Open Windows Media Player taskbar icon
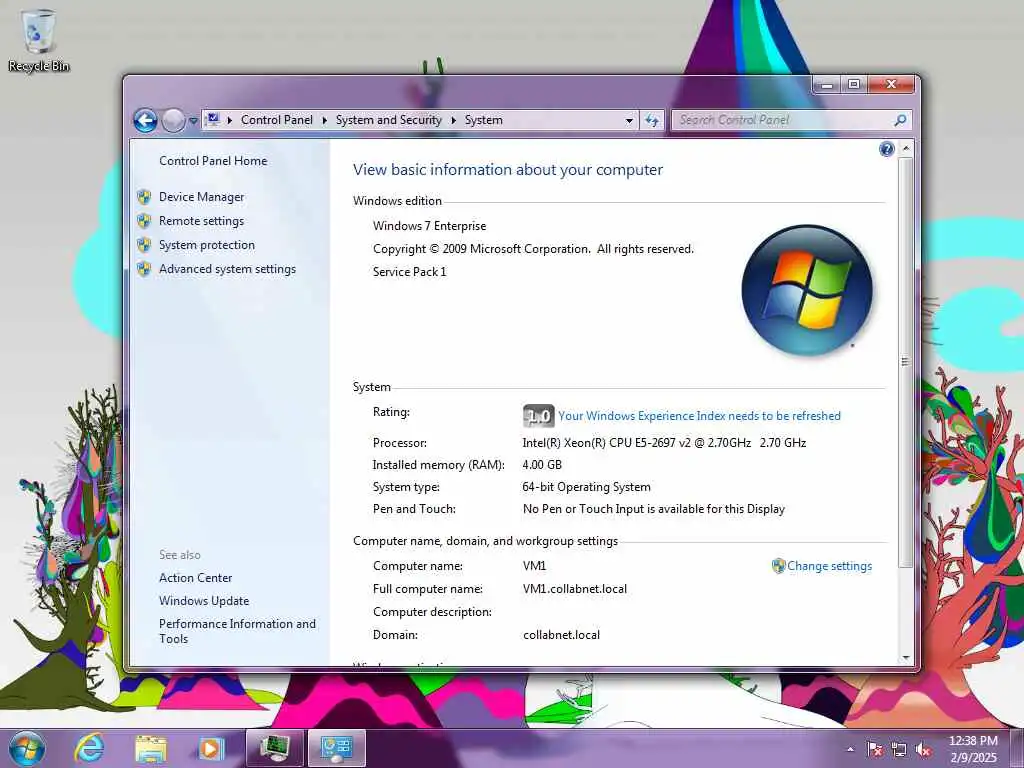Screen dimensions: 1024x768 [x=211, y=748]
